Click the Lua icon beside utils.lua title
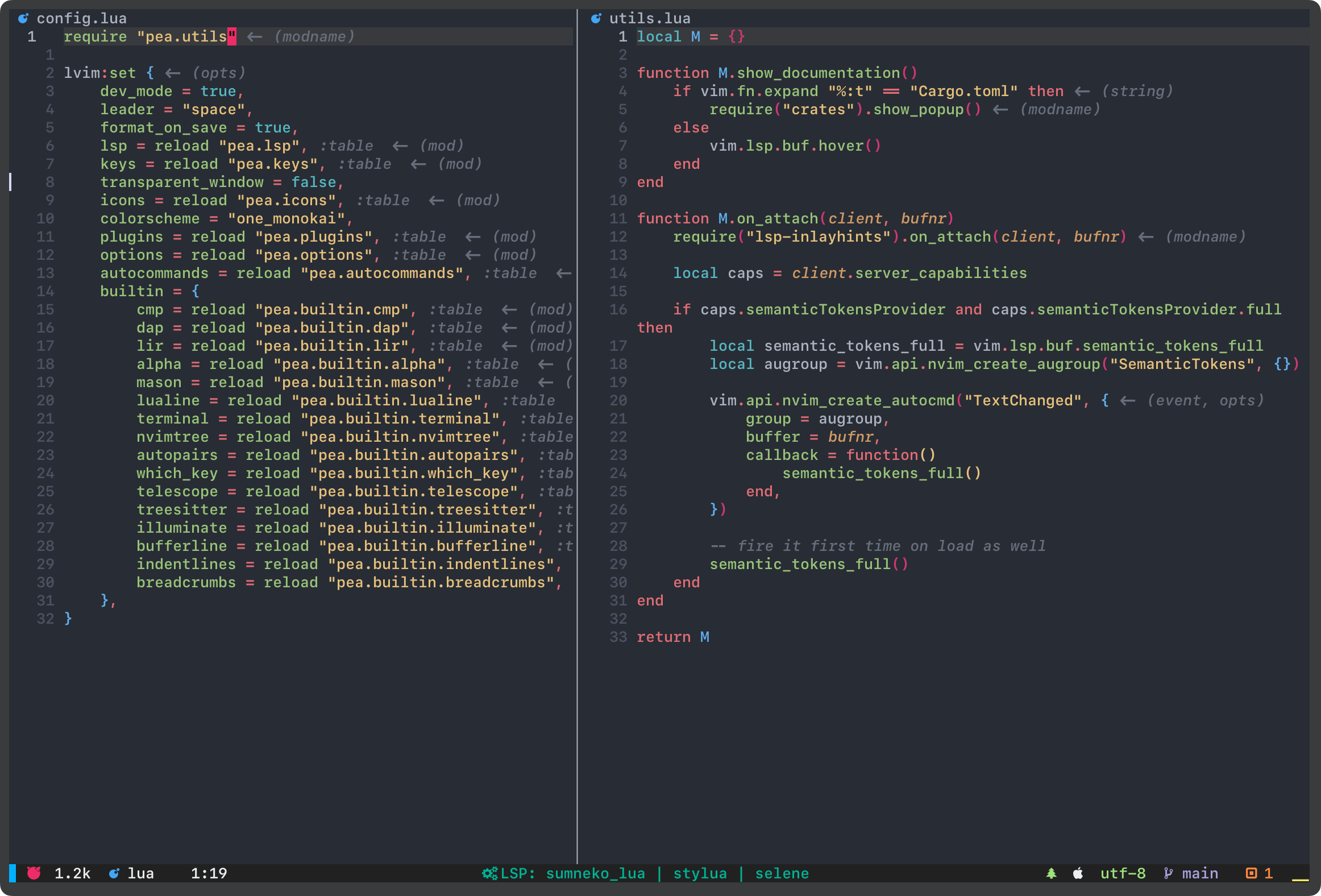Screen dimensions: 1321x896 coord(596,19)
